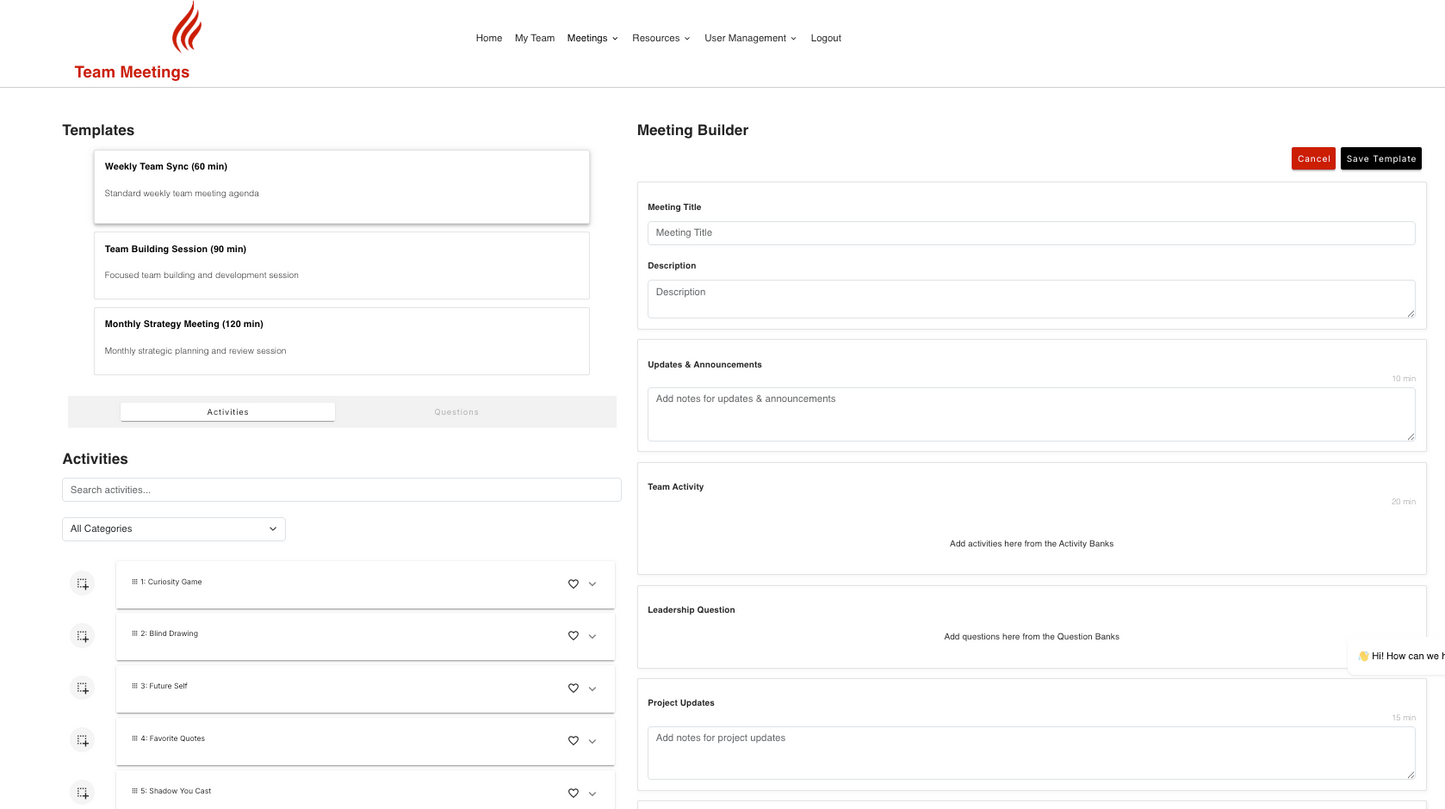Image resolution: width=1445 pixels, height=809 pixels.
Task: Expand the Shadow You Cast activity details
Action: 592,794
